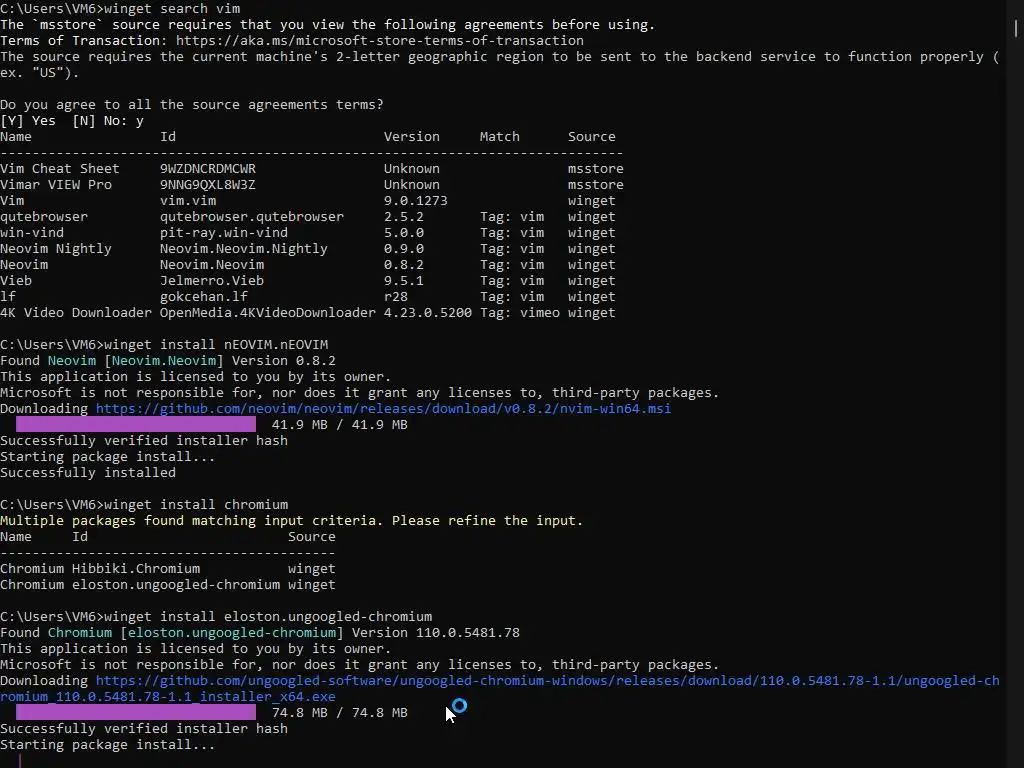Click the 'win-vind' package name
Screen dimensions: 1024x768
pos(32,232)
